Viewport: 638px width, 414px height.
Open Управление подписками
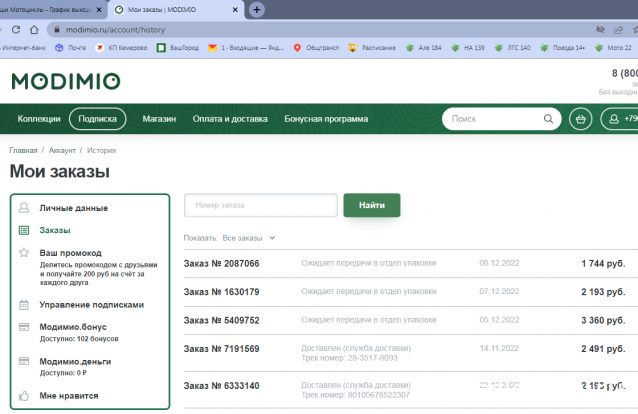(x=92, y=305)
